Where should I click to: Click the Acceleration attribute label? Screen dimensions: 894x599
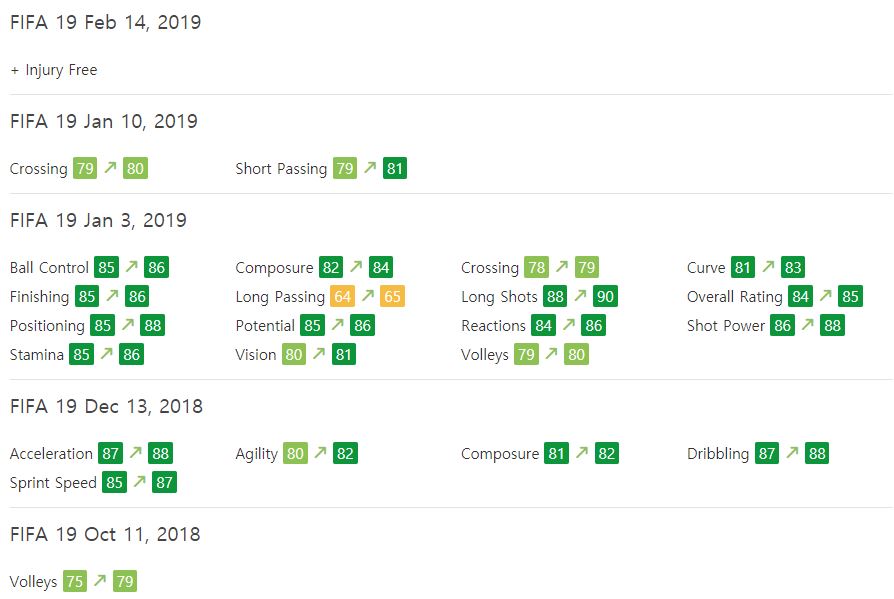click(x=51, y=454)
